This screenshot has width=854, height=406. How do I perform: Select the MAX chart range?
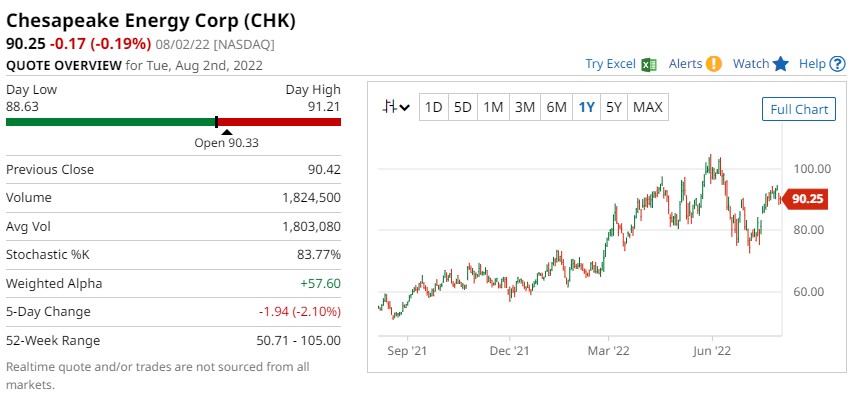pos(648,107)
